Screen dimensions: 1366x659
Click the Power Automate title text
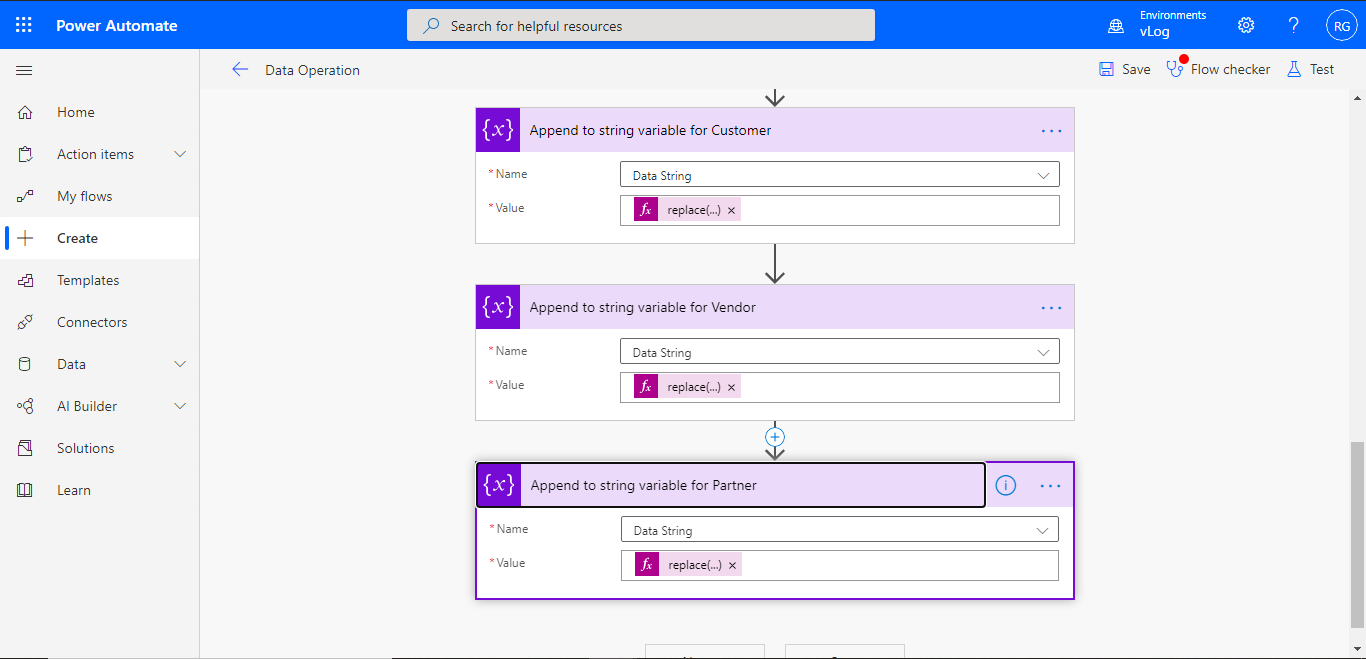tap(117, 26)
